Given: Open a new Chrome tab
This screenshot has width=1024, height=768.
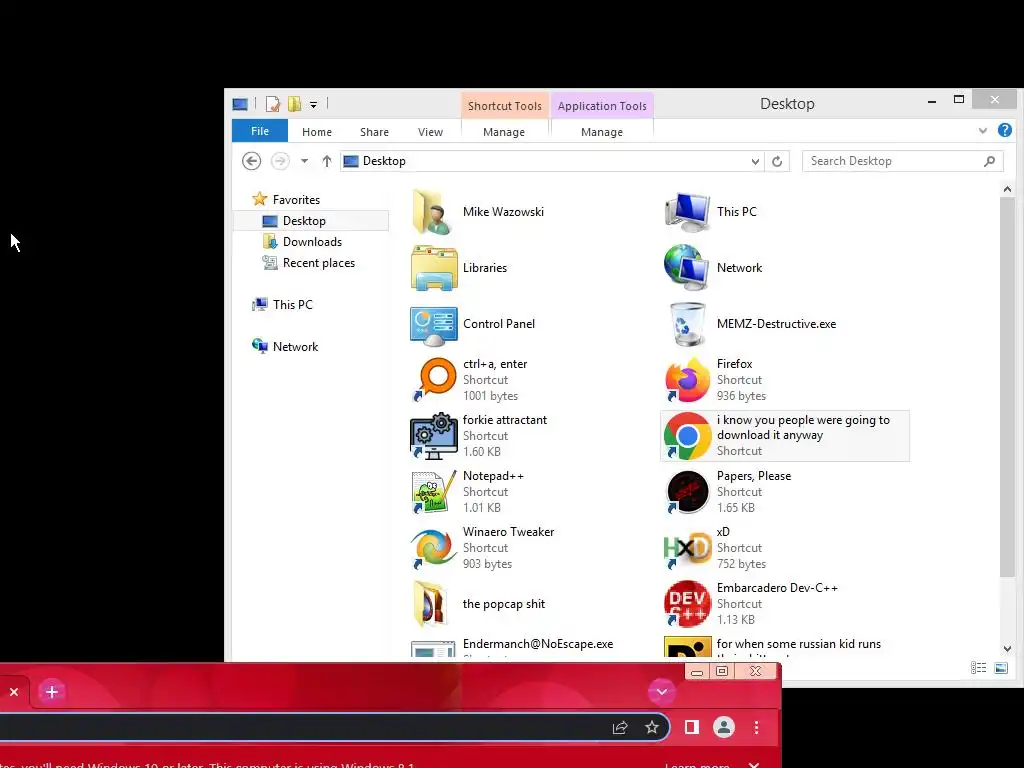Looking at the screenshot, I should (52, 692).
